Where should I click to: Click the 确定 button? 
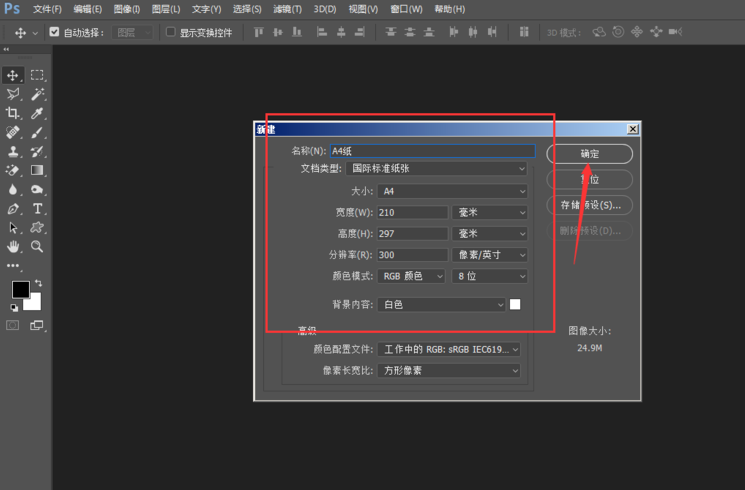(590, 154)
